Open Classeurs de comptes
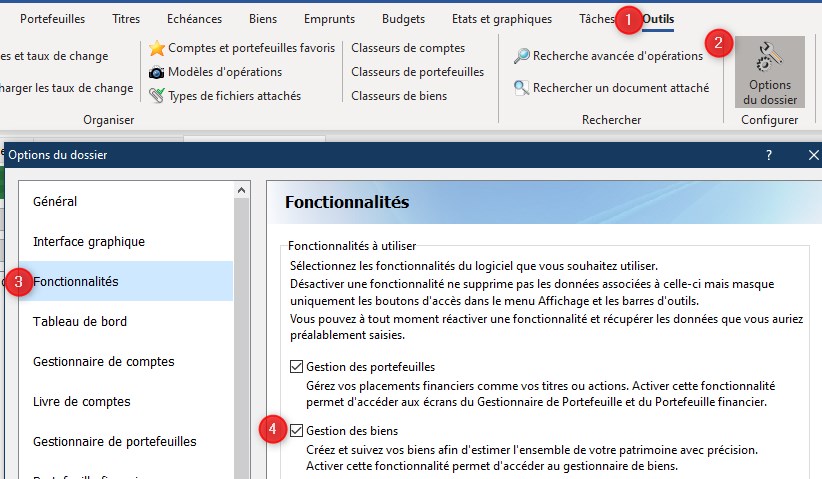The height and width of the screenshot is (479, 822). [407, 48]
